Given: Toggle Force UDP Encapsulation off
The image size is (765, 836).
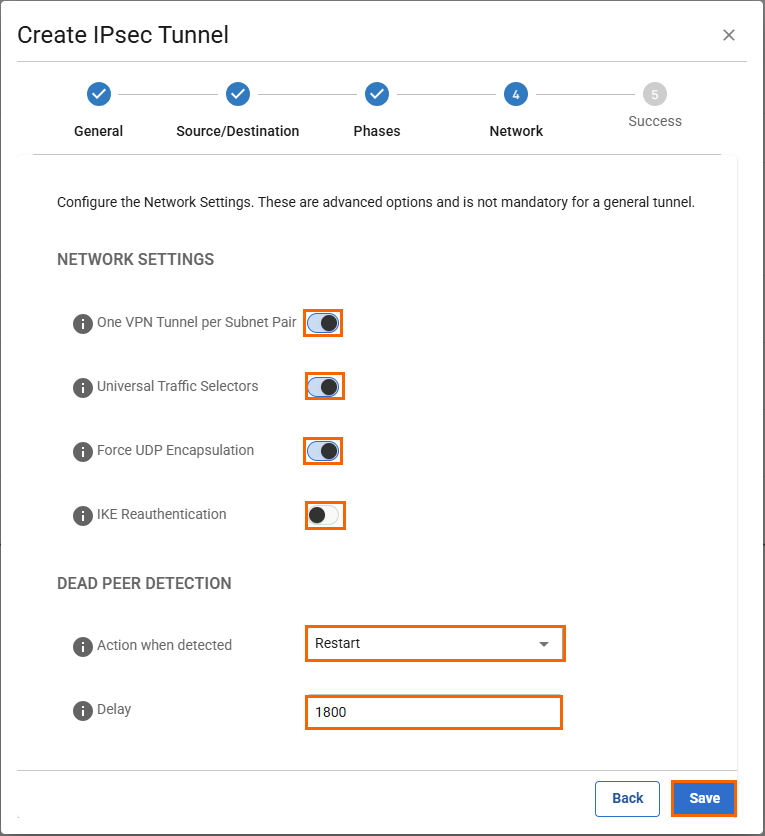Looking at the screenshot, I should click(324, 451).
